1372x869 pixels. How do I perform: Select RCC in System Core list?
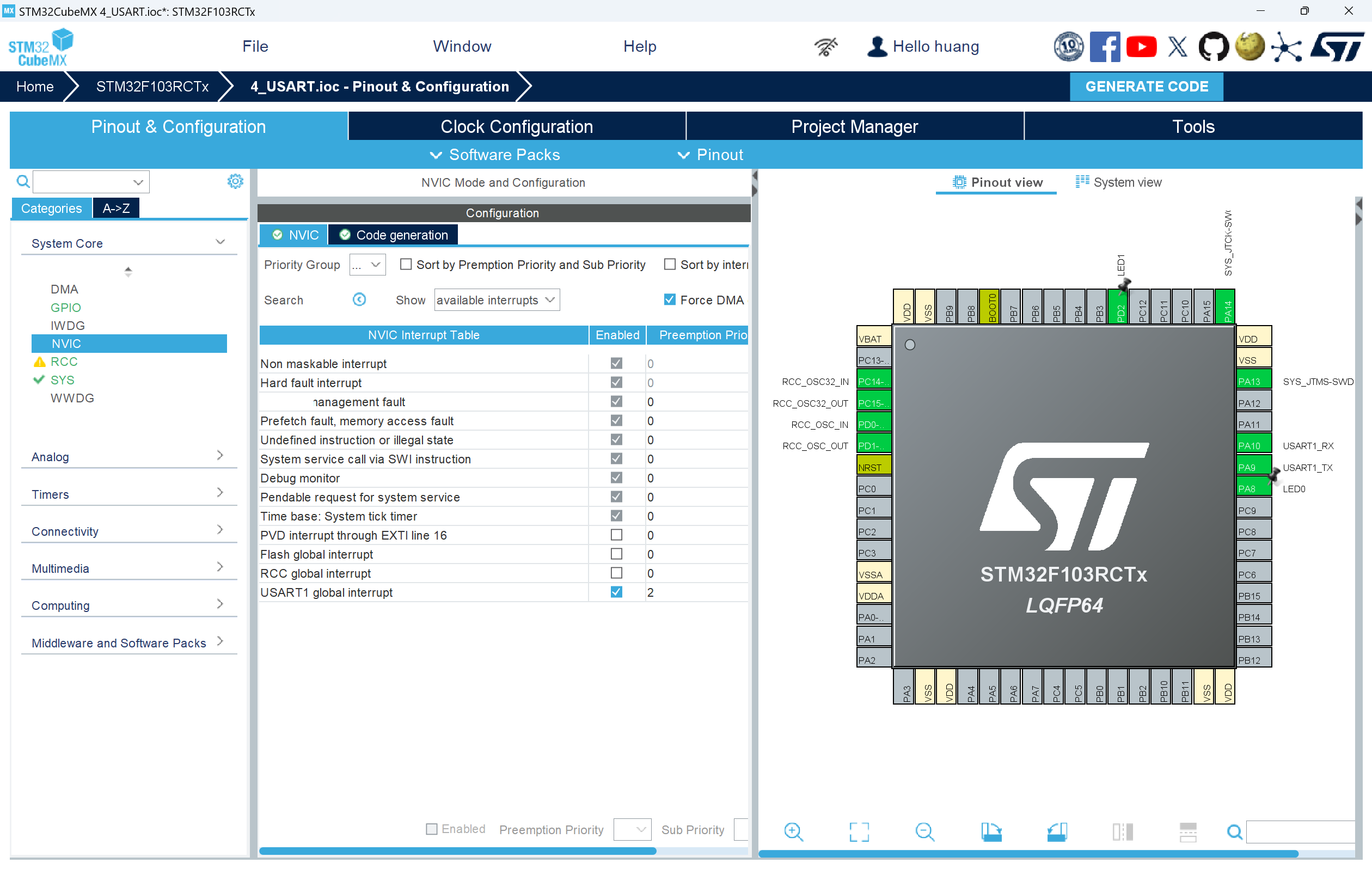pos(64,362)
